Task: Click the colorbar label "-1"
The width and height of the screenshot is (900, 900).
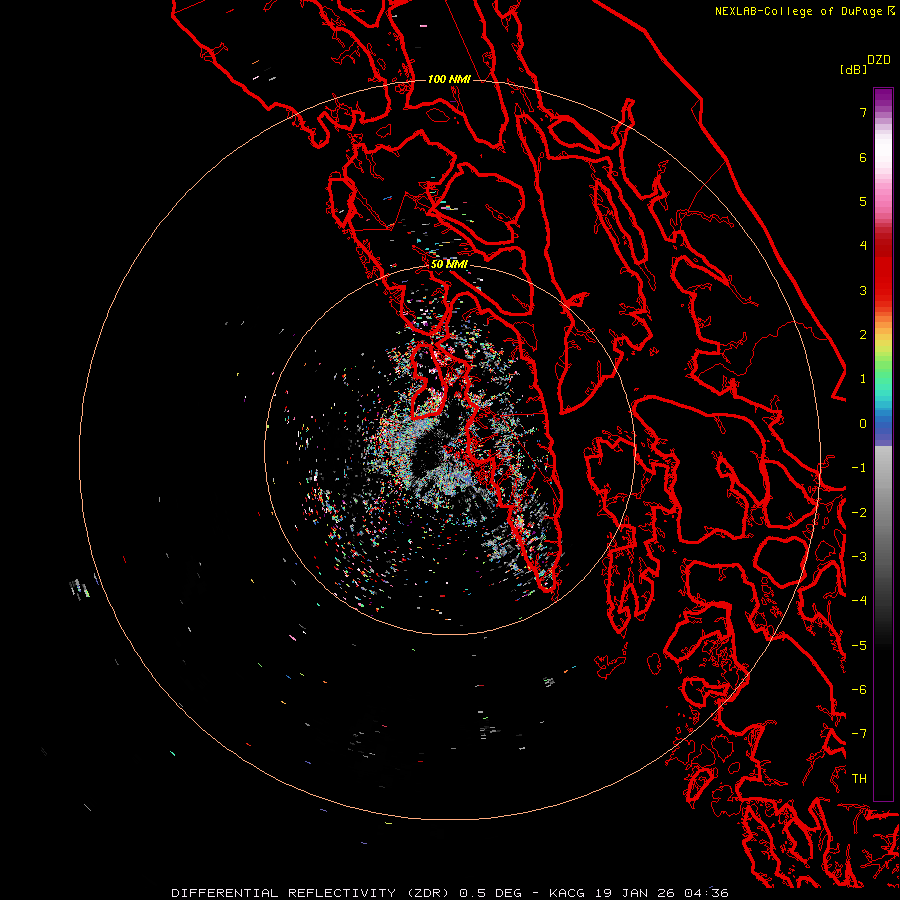Action: [859, 468]
